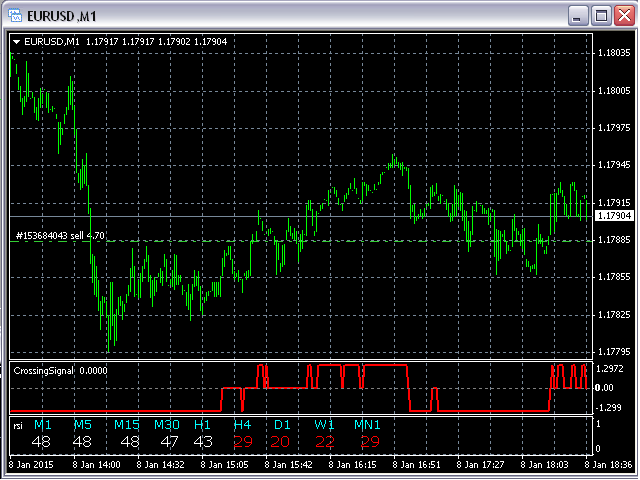Click the W1 rsi timeframe label

pos(324,425)
